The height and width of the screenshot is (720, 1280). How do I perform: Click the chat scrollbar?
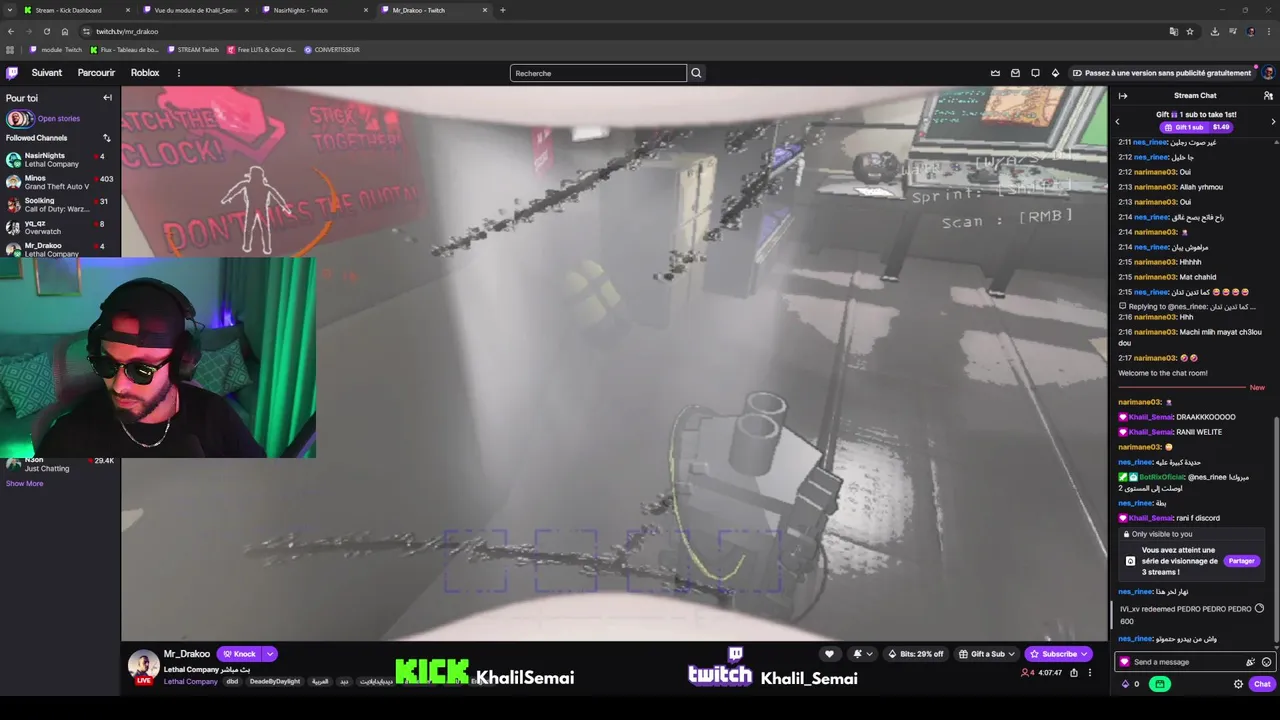coord(1277,530)
